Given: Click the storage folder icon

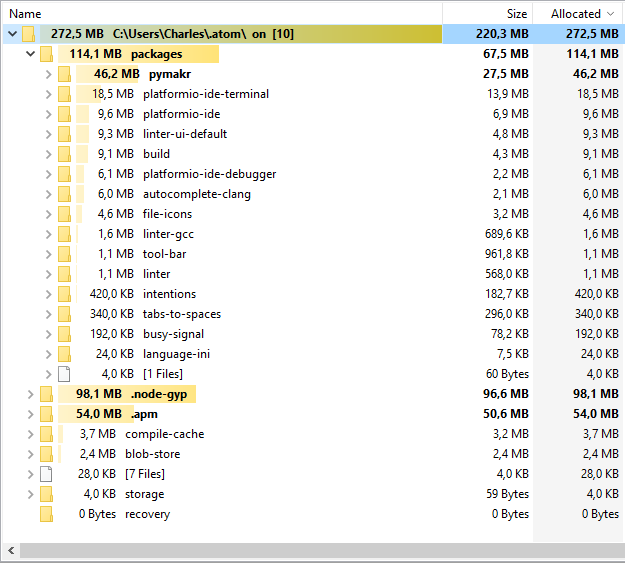Looking at the screenshot, I should (x=47, y=494).
